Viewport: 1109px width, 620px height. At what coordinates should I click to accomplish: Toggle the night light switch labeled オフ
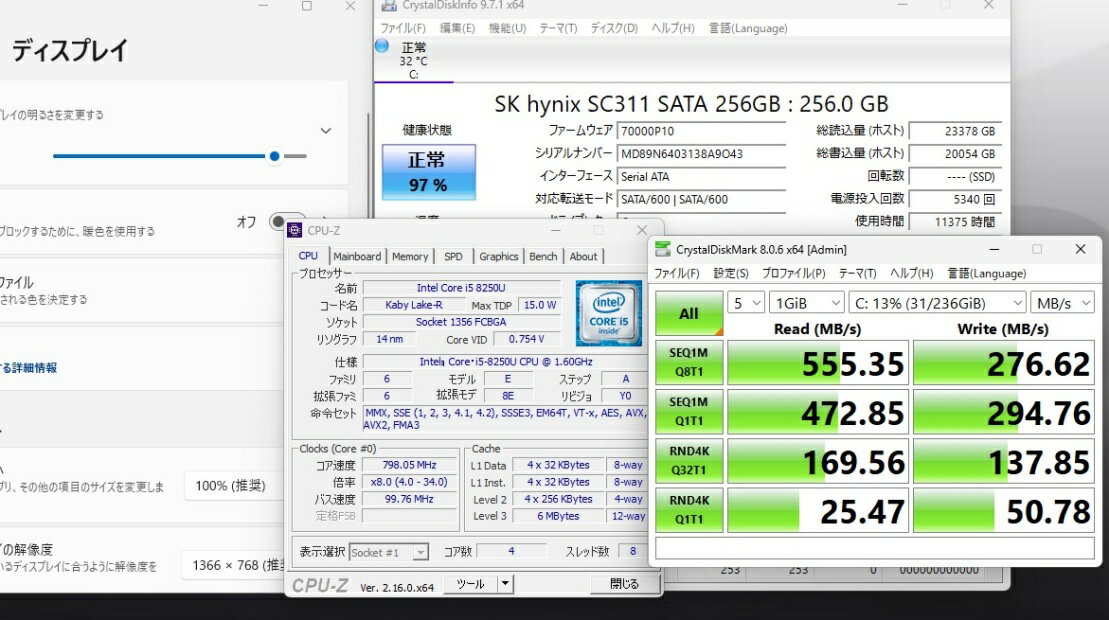click(x=284, y=221)
